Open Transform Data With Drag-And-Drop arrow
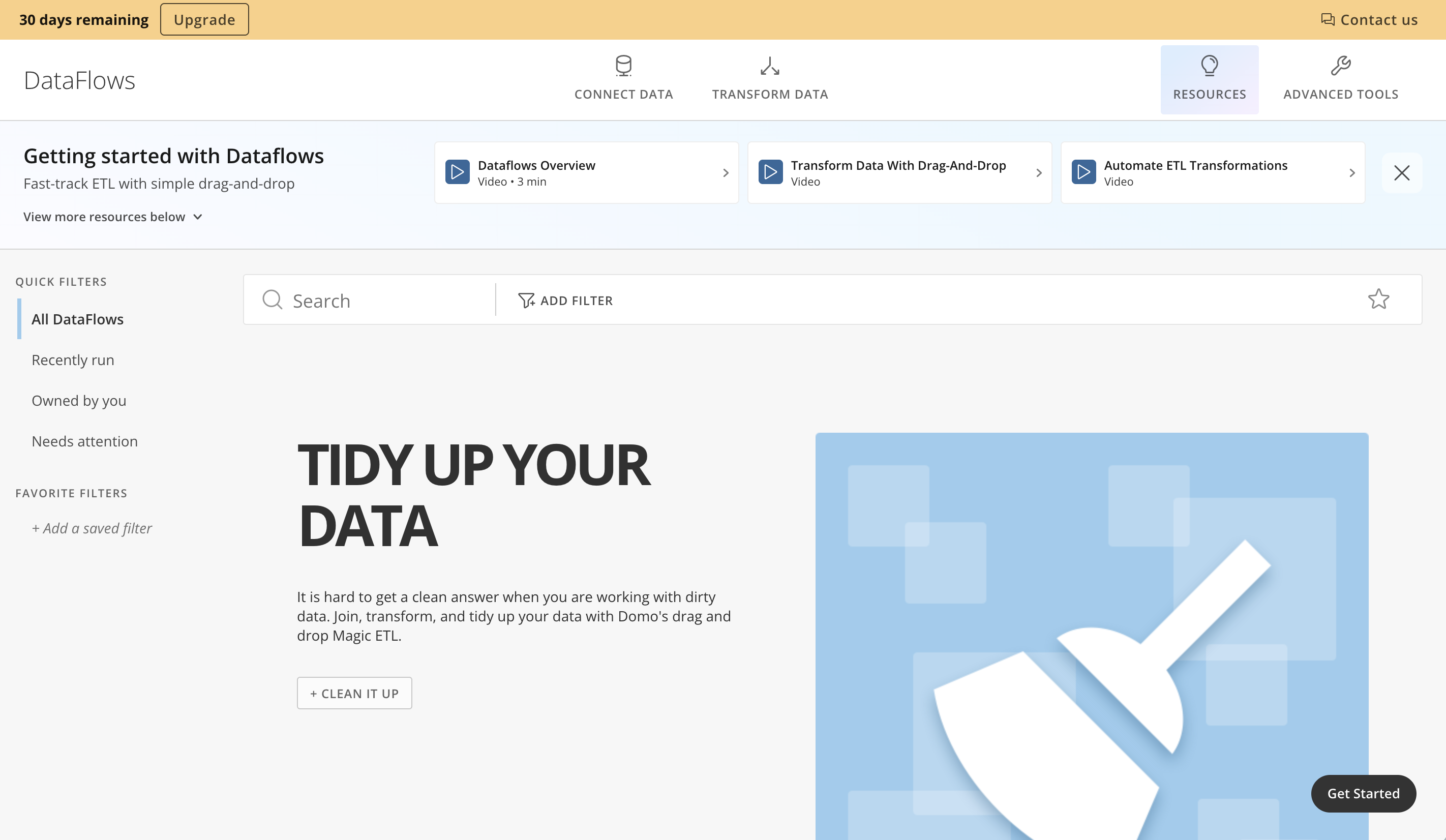The width and height of the screenshot is (1446, 840). pos(1039,173)
